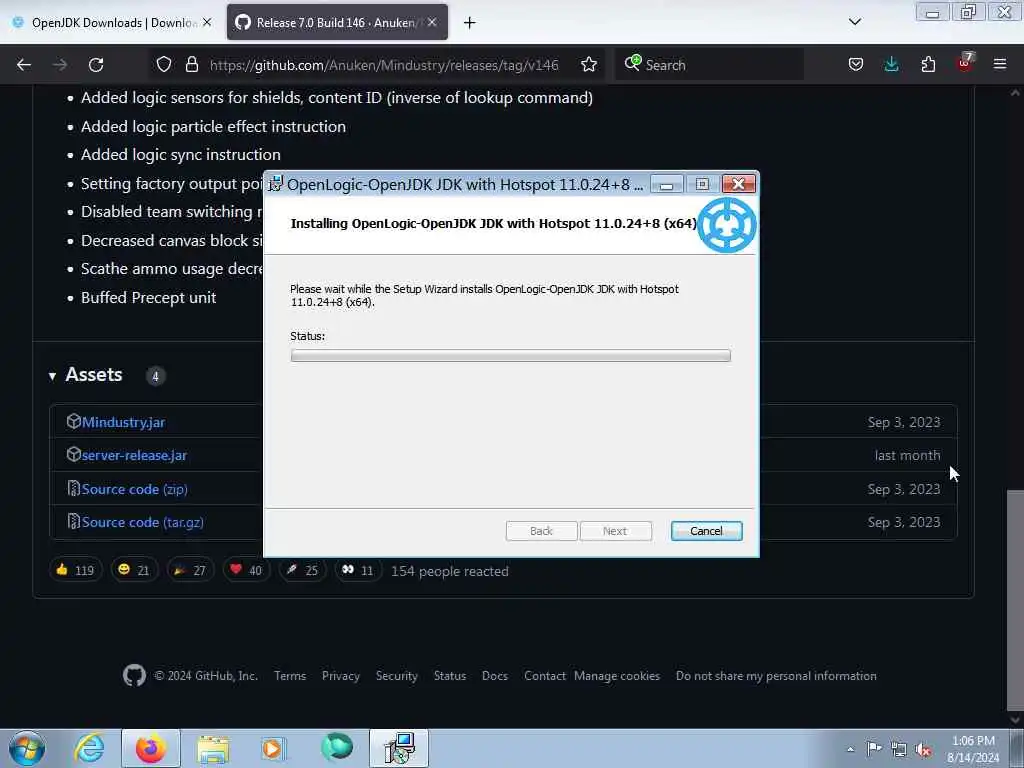Launch Internet Explorer from the taskbar
The width and height of the screenshot is (1024, 768).
(89, 748)
